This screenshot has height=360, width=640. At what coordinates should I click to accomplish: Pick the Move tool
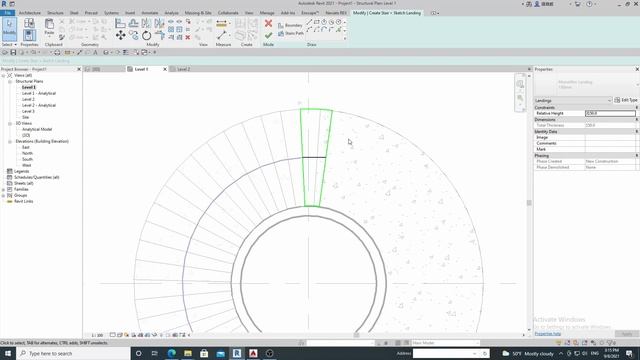(120, 36)
